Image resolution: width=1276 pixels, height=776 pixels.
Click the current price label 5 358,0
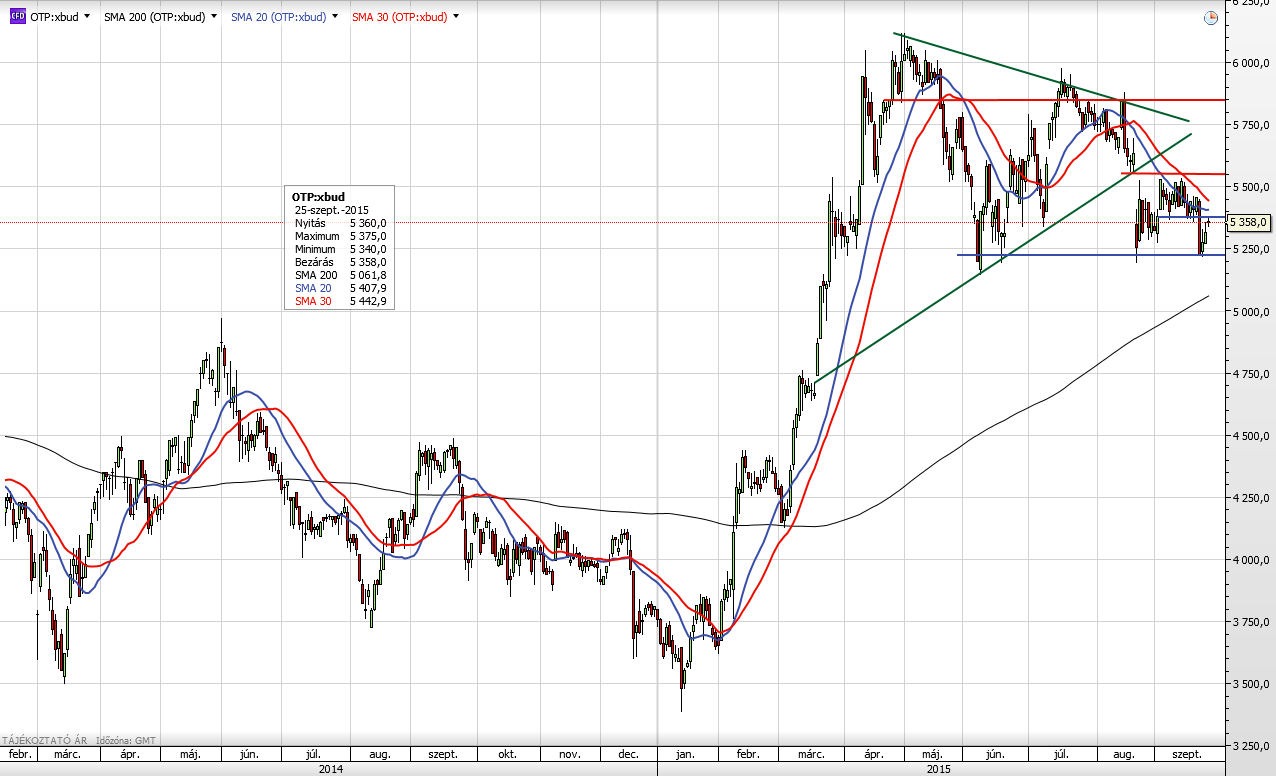[1248, 222]
